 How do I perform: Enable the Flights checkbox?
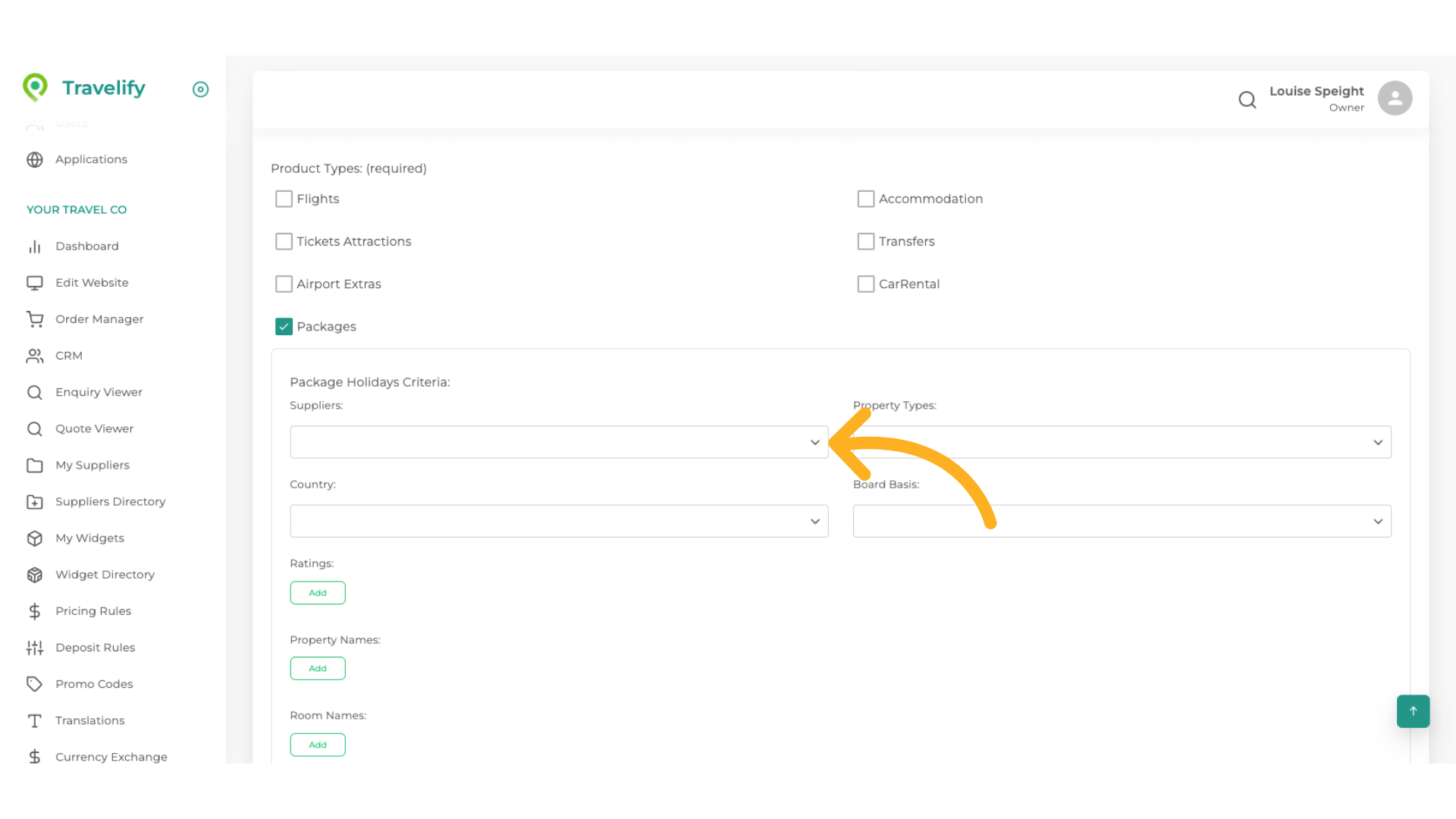coord(284,199)
